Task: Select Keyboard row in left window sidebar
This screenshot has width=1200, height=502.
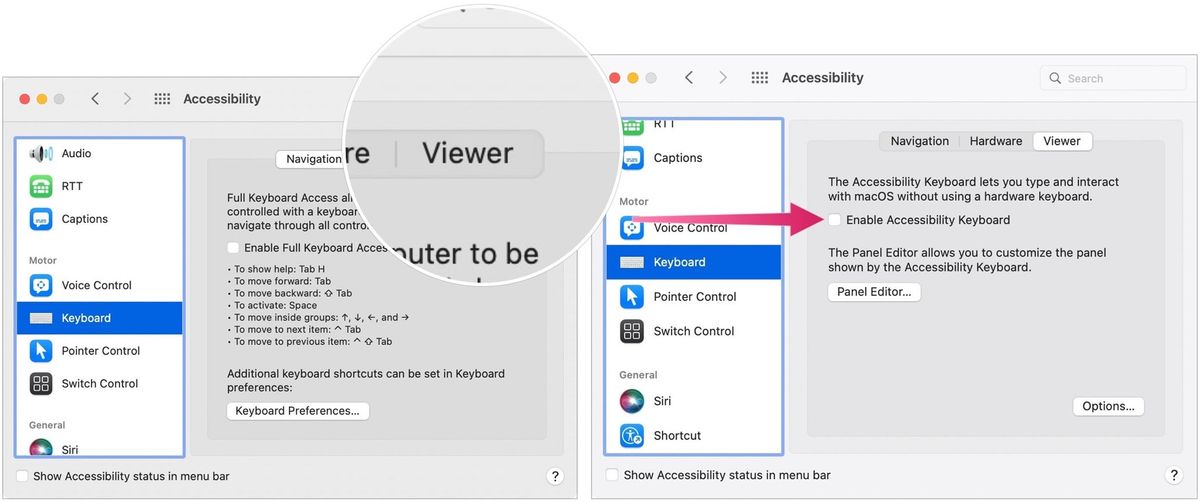Action: click(100, 318)
